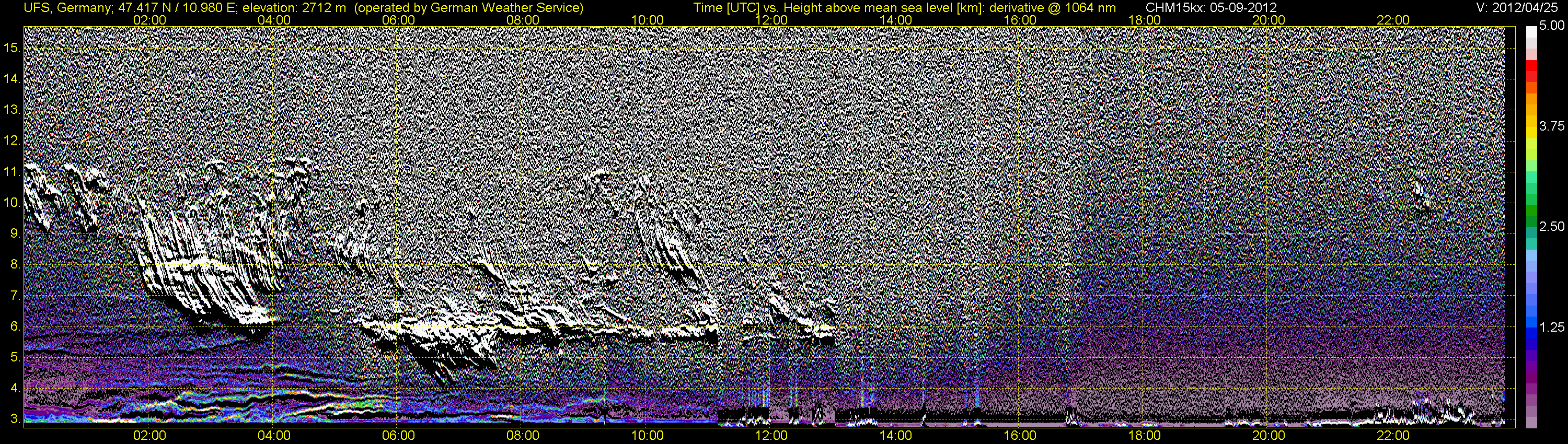
Task: Click the 14 km height axis label
Action: point(11,78)
